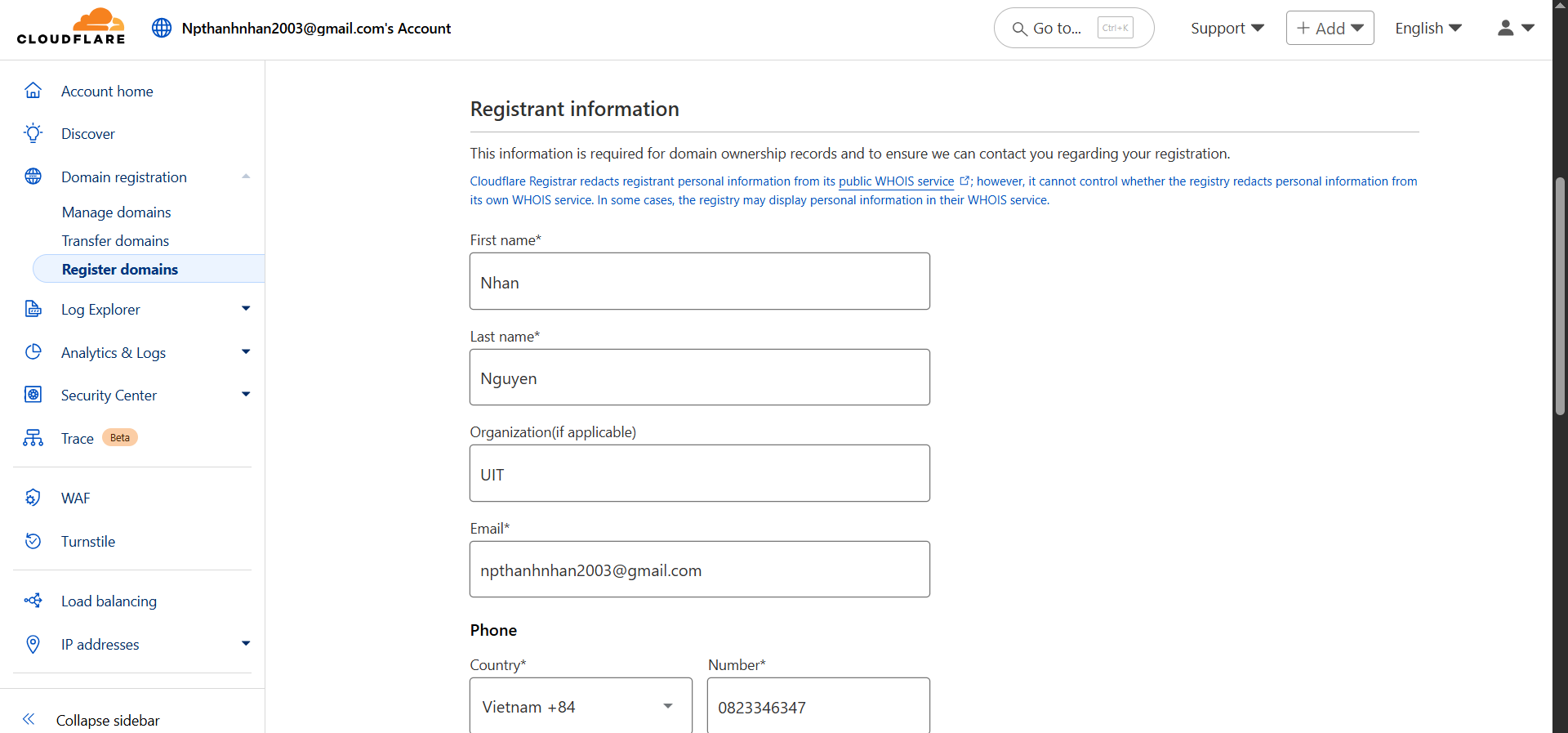Expand the Analytics & Logs submenu arrow
The height and width of the screenshot is (733, 1568).
click(246, 352)
